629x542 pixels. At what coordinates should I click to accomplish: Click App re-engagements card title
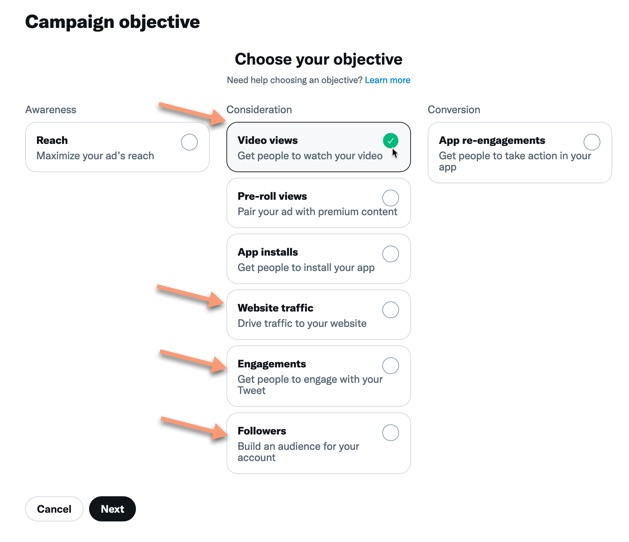coord(492,140)
